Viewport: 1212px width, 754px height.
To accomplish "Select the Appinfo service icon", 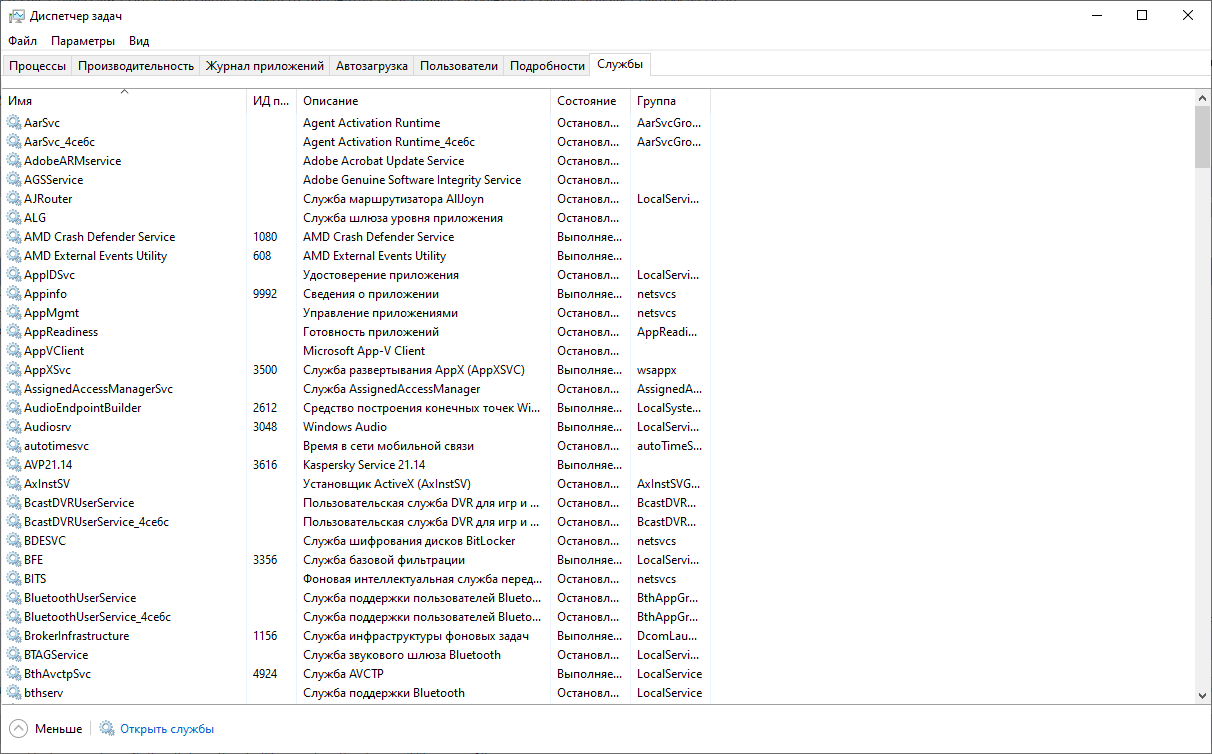I will click(14, 294).
